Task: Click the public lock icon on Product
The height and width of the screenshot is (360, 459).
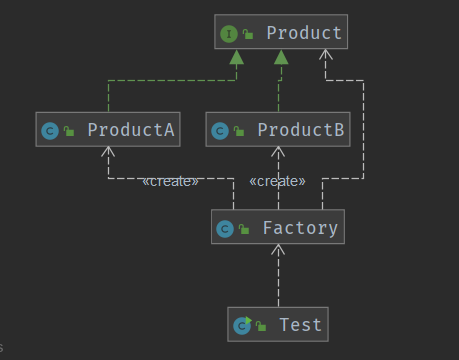Action: (248, 34)
